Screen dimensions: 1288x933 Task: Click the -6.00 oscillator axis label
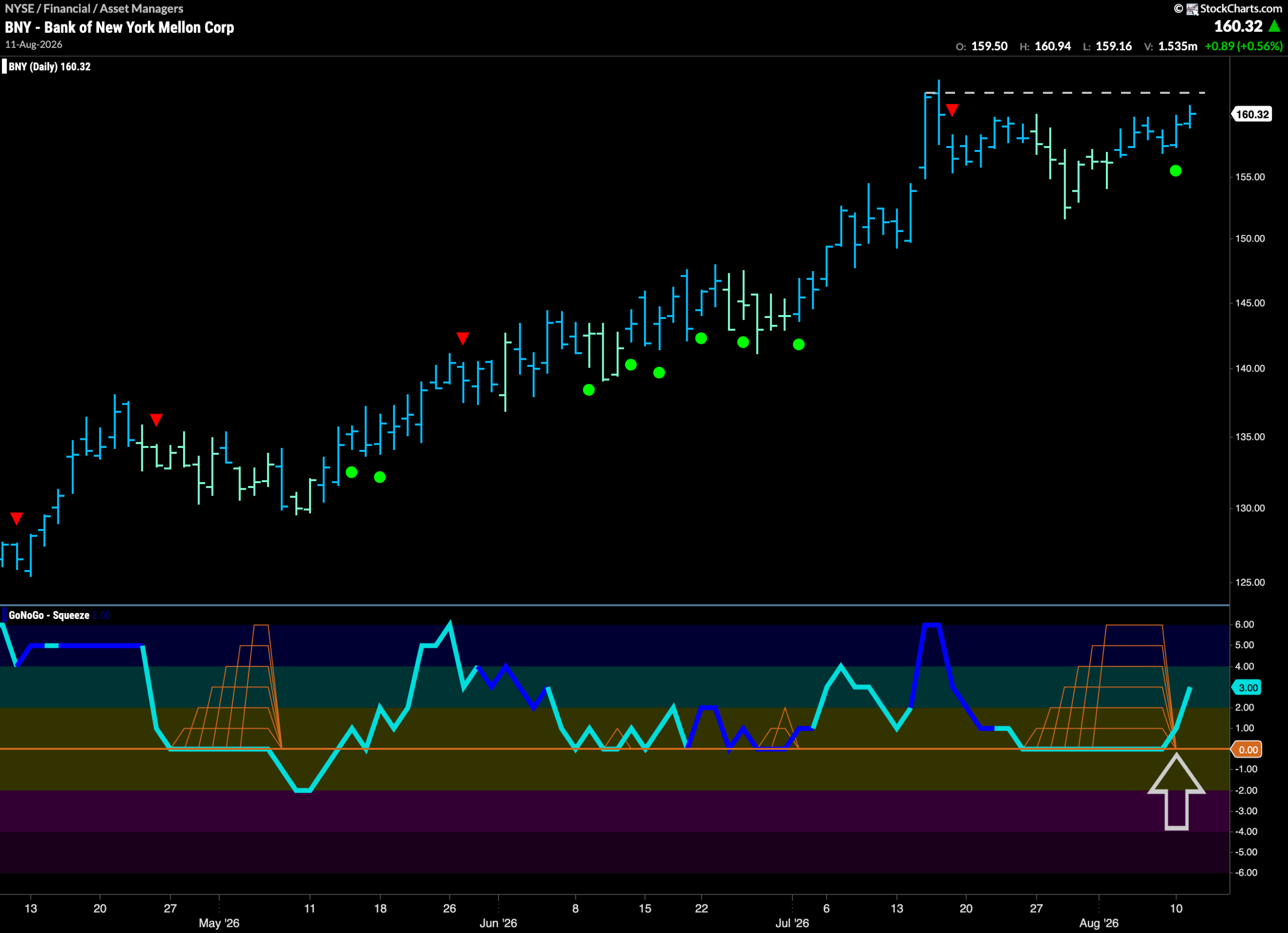(x=1246, y=873)
